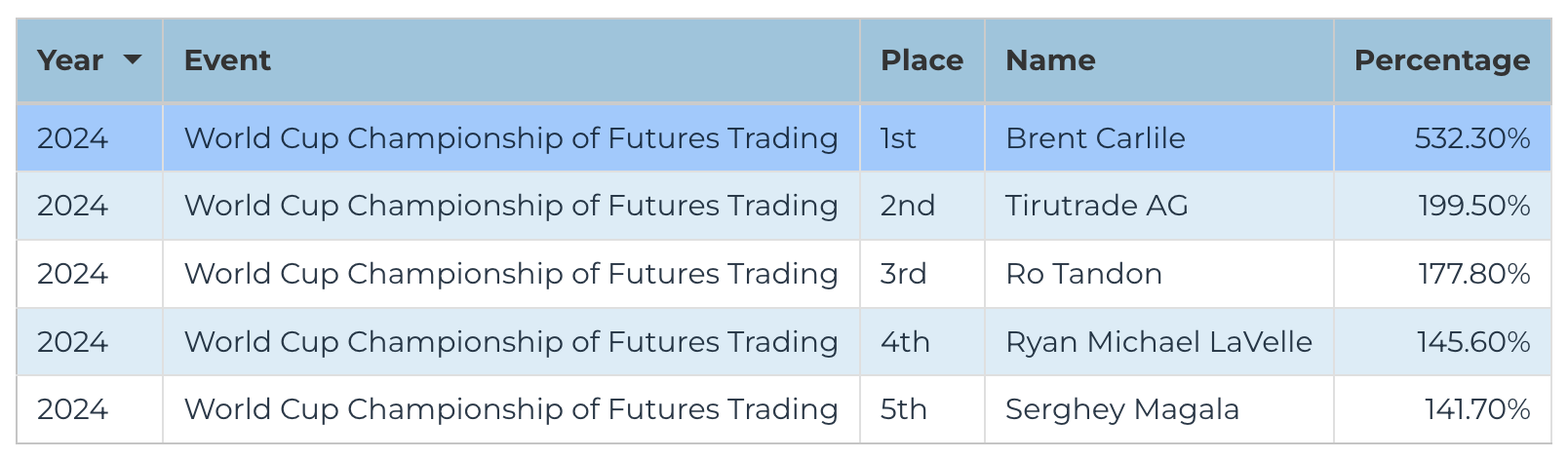Screen dimensions: 1568x460
Task: Click the Name column header
Action: point(1159,60)
